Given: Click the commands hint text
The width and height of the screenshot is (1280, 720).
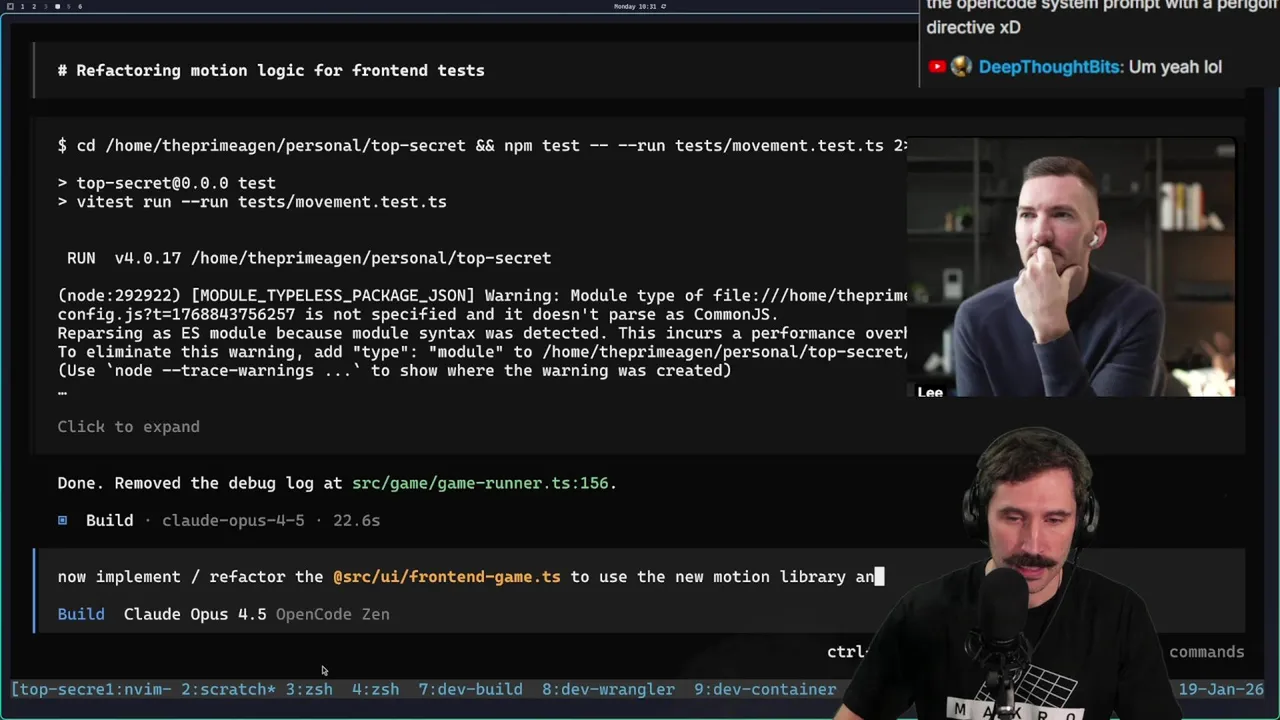Looking at the screenshot, I should (1207, 652).
